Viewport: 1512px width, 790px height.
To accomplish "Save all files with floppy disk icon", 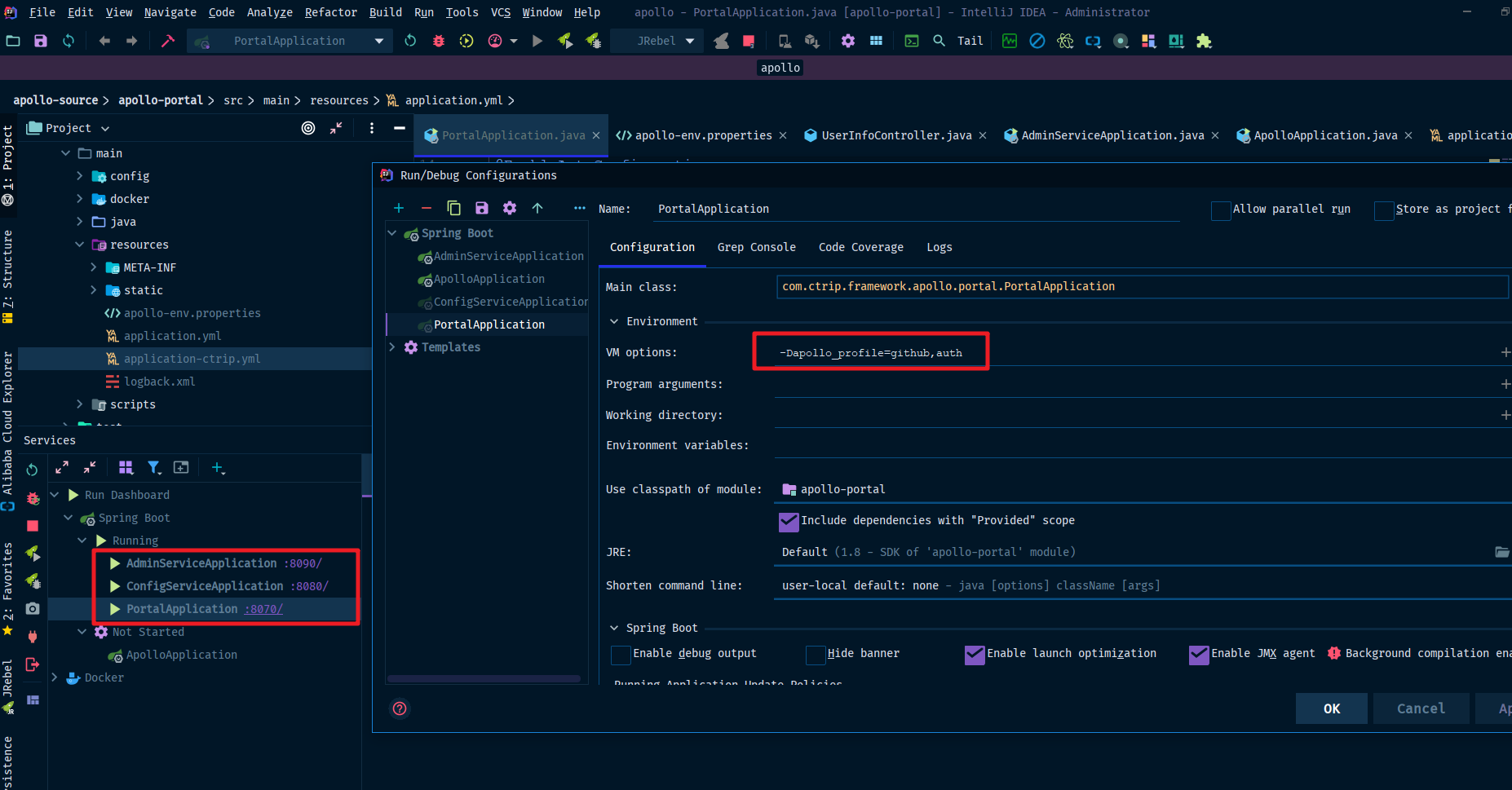I will point(40,41).
